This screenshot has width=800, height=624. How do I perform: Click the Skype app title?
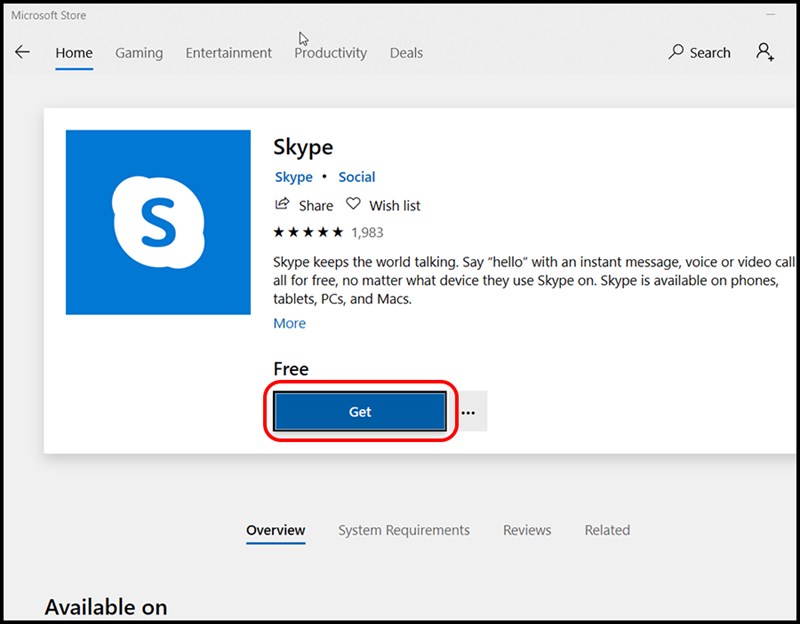point(303,148)
